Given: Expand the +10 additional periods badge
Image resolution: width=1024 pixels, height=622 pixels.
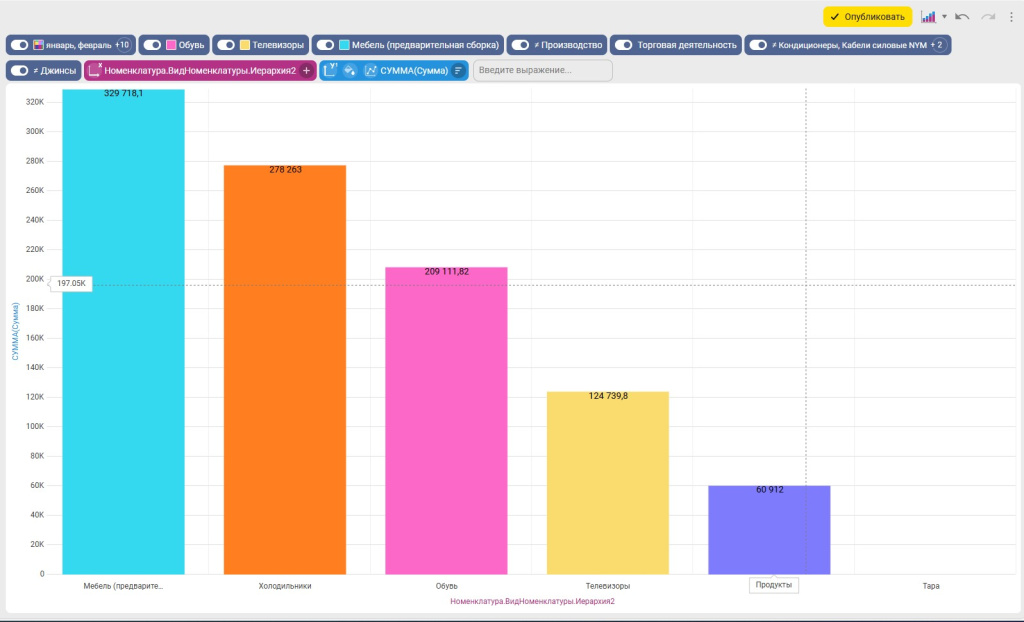Looking at the screenshot, I should [122, 45].
